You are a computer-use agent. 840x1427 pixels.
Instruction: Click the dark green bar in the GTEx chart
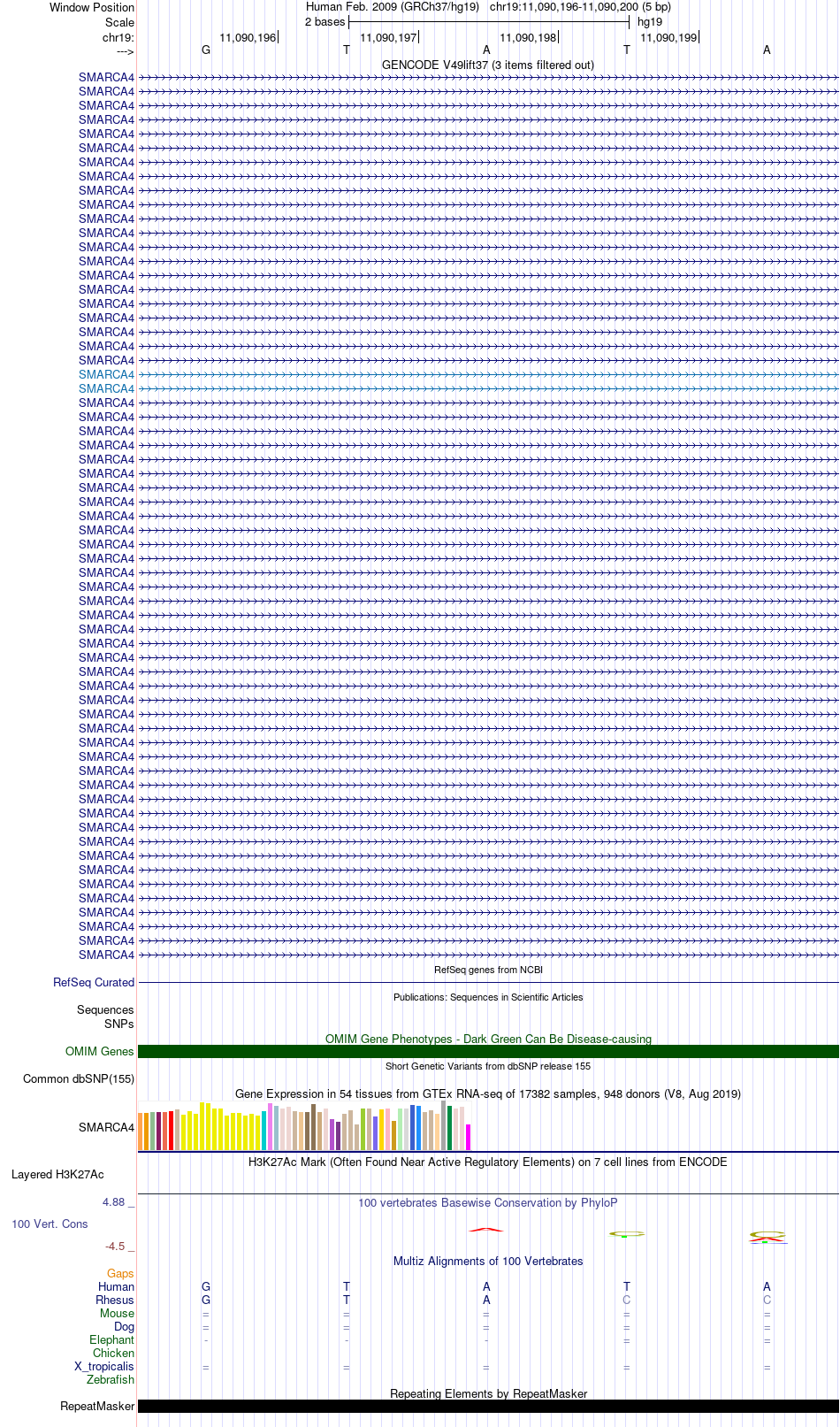pos(450,1128)
